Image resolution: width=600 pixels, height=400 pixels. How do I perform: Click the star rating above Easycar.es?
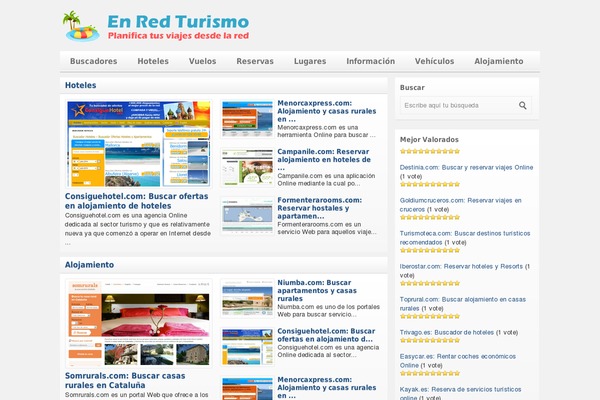(x=430, y=340)
